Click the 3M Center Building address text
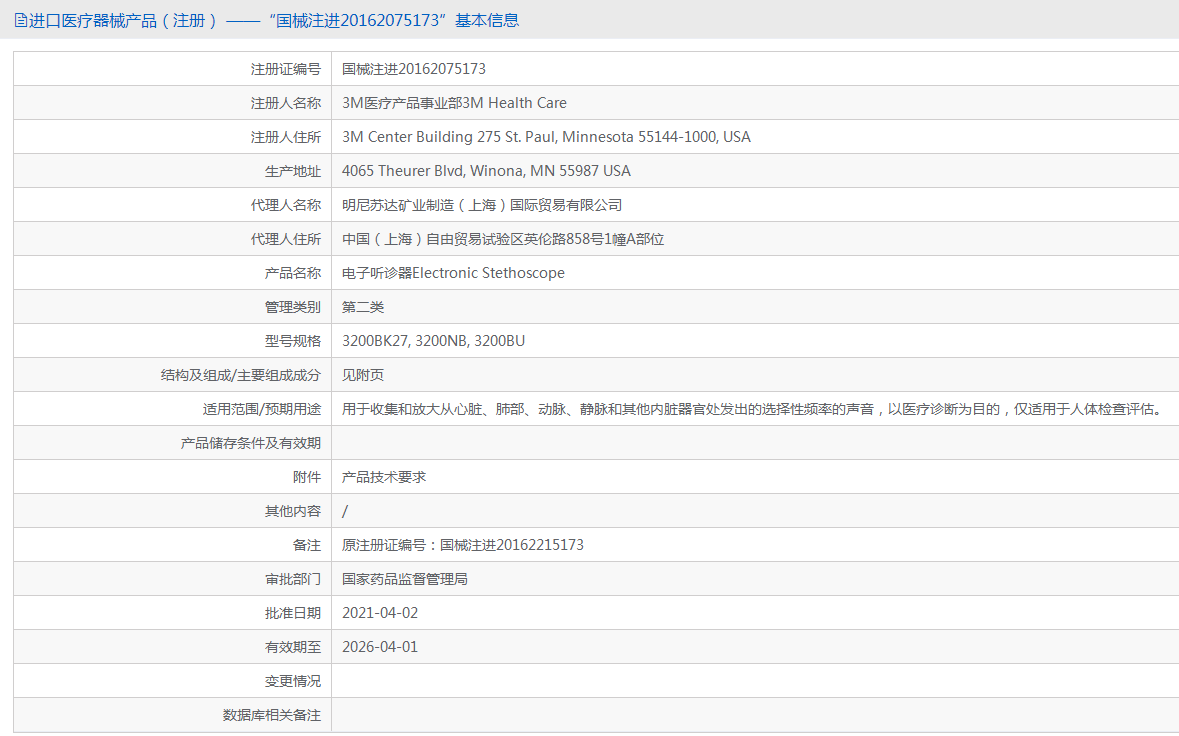The height and width of the screenshot is (736, 1179). [x=545, y=137]
